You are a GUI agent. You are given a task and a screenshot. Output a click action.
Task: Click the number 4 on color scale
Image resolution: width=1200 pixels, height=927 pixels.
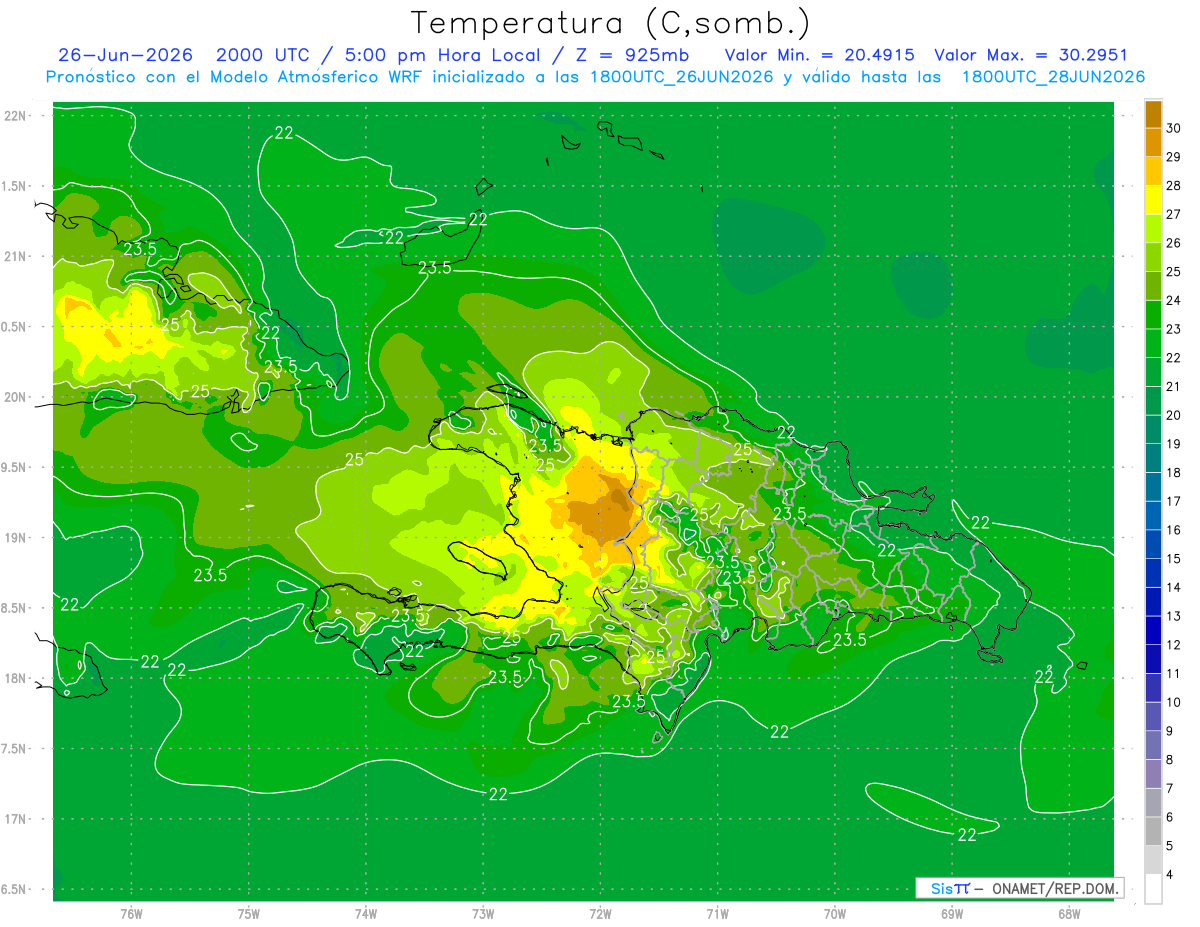(x=1170, y=875)
